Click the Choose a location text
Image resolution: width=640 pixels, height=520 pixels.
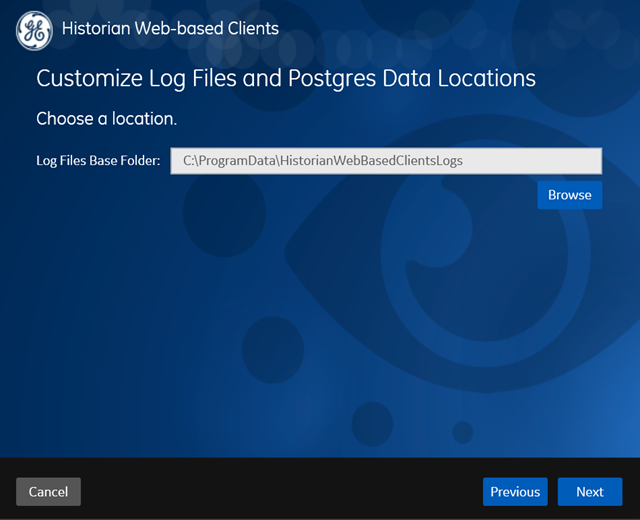(x=107, y=119)
